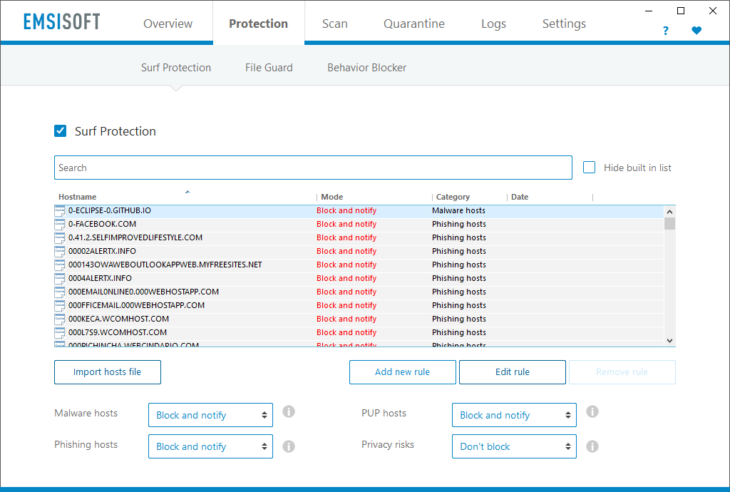Open the Quarantine tab

(x=414, y=23)
